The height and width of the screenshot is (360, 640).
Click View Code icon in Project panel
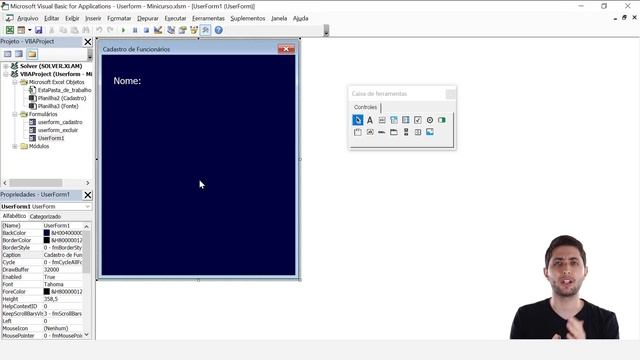coord(7,54)
